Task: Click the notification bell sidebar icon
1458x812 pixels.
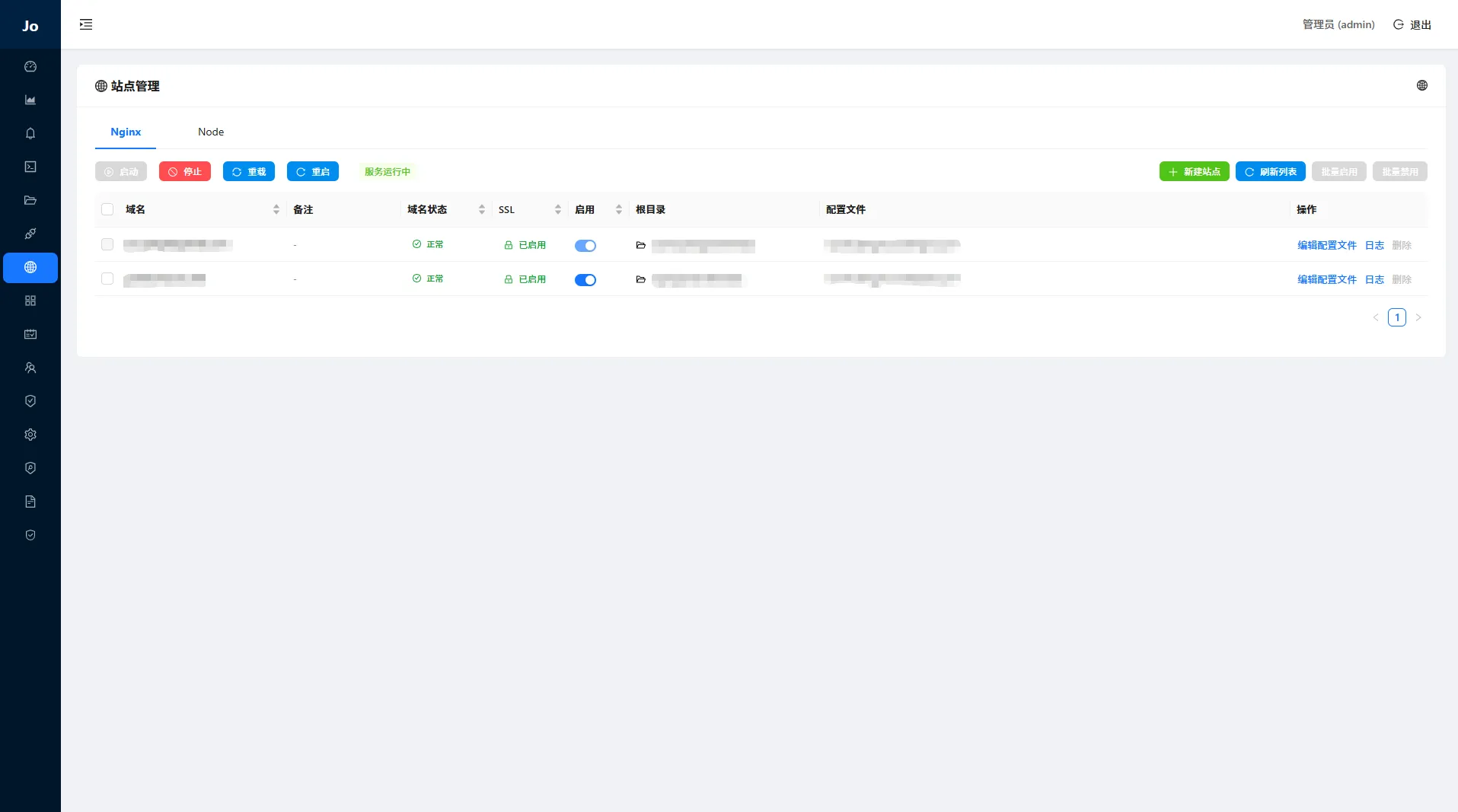Action: click(30, 134)
